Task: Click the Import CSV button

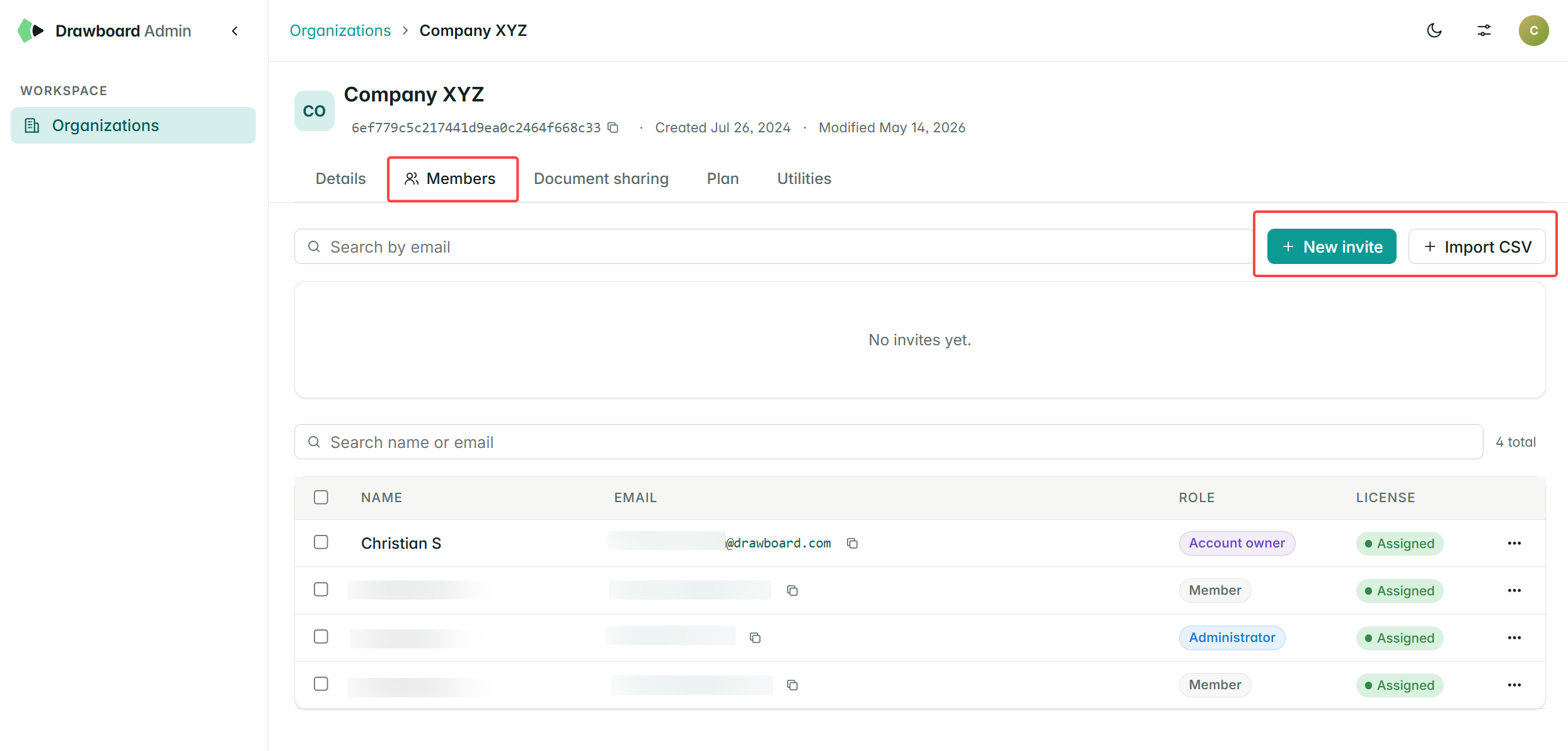Action: [x=1477, y=246]
